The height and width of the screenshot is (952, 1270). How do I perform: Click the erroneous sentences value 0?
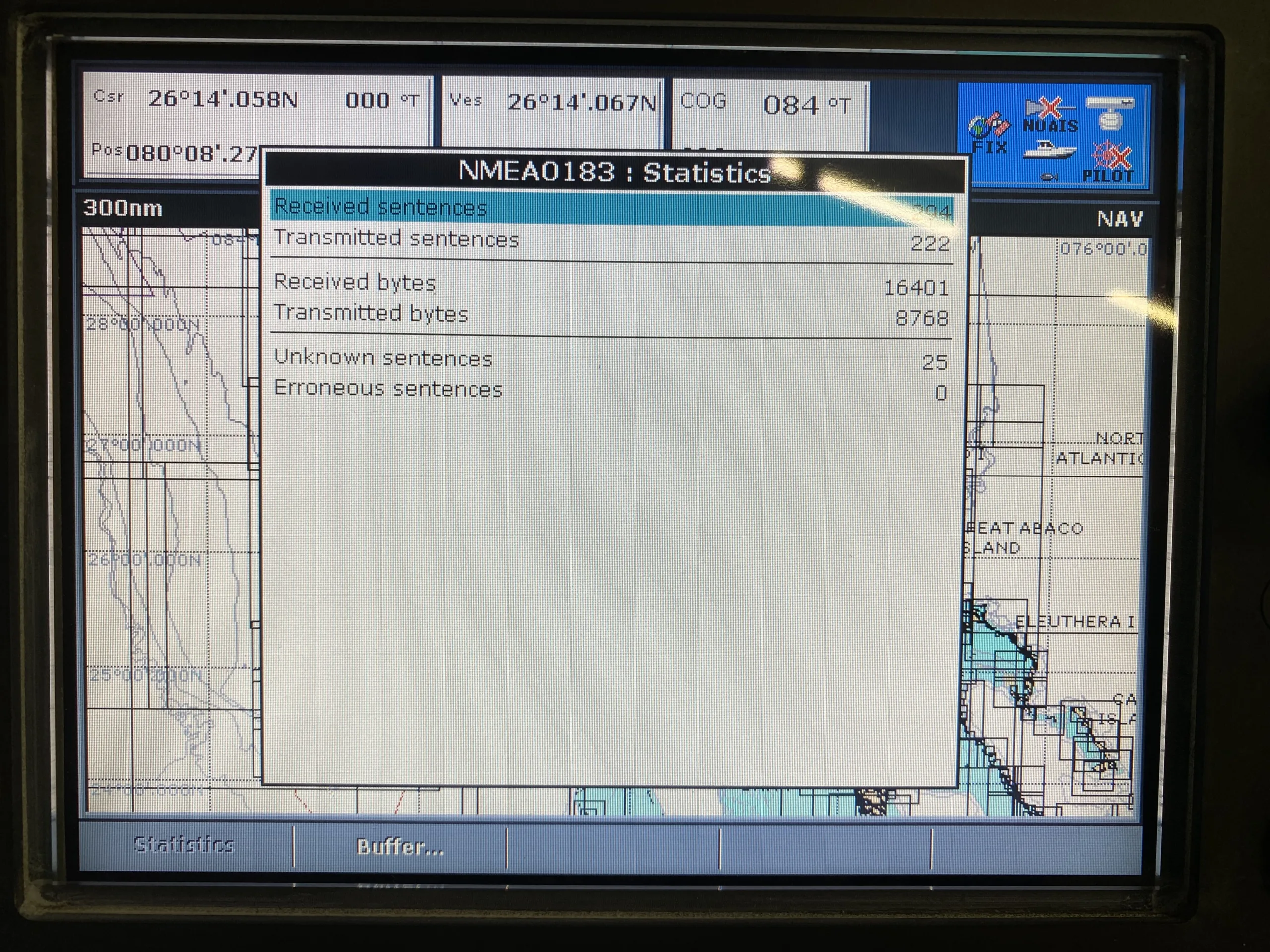(x=941, y=393)
